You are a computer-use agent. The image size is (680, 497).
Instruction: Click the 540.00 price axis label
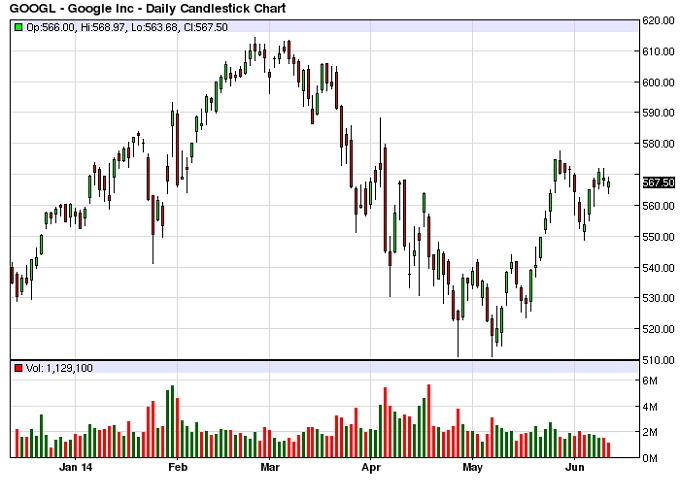point(658,268)
